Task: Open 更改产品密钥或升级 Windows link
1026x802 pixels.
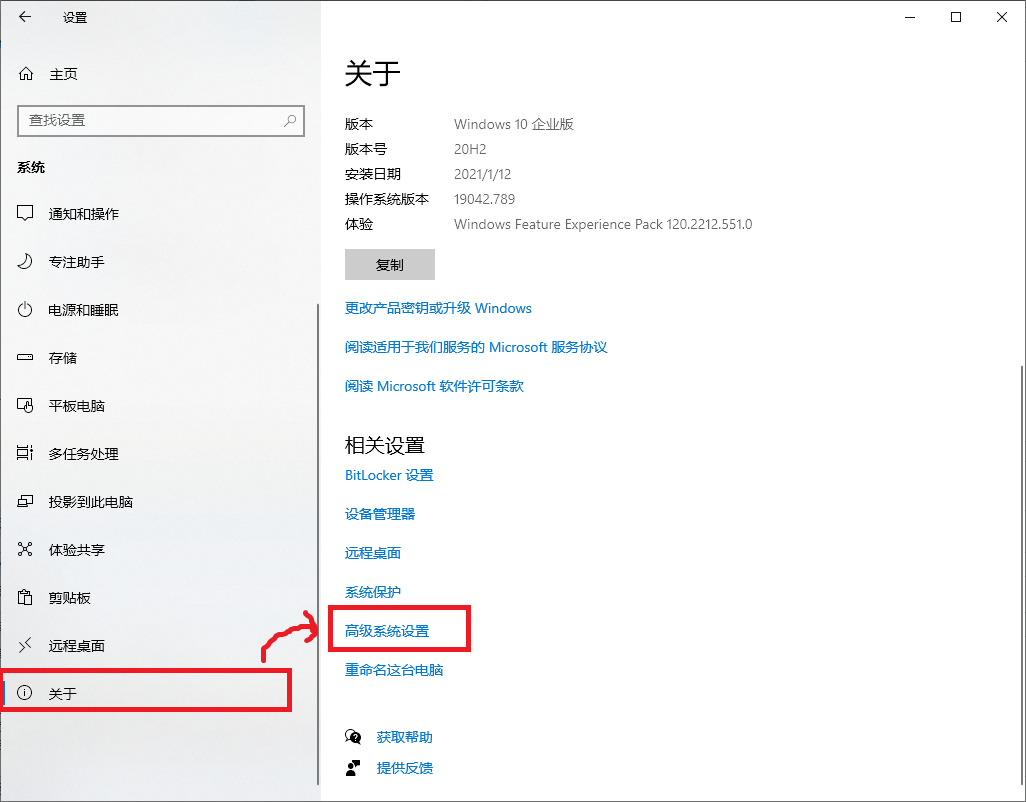Action: [438, 308]
